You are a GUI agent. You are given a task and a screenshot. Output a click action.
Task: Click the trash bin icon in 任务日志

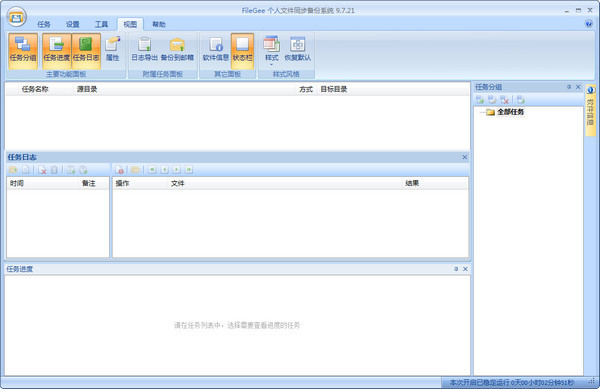coord(54,170)
